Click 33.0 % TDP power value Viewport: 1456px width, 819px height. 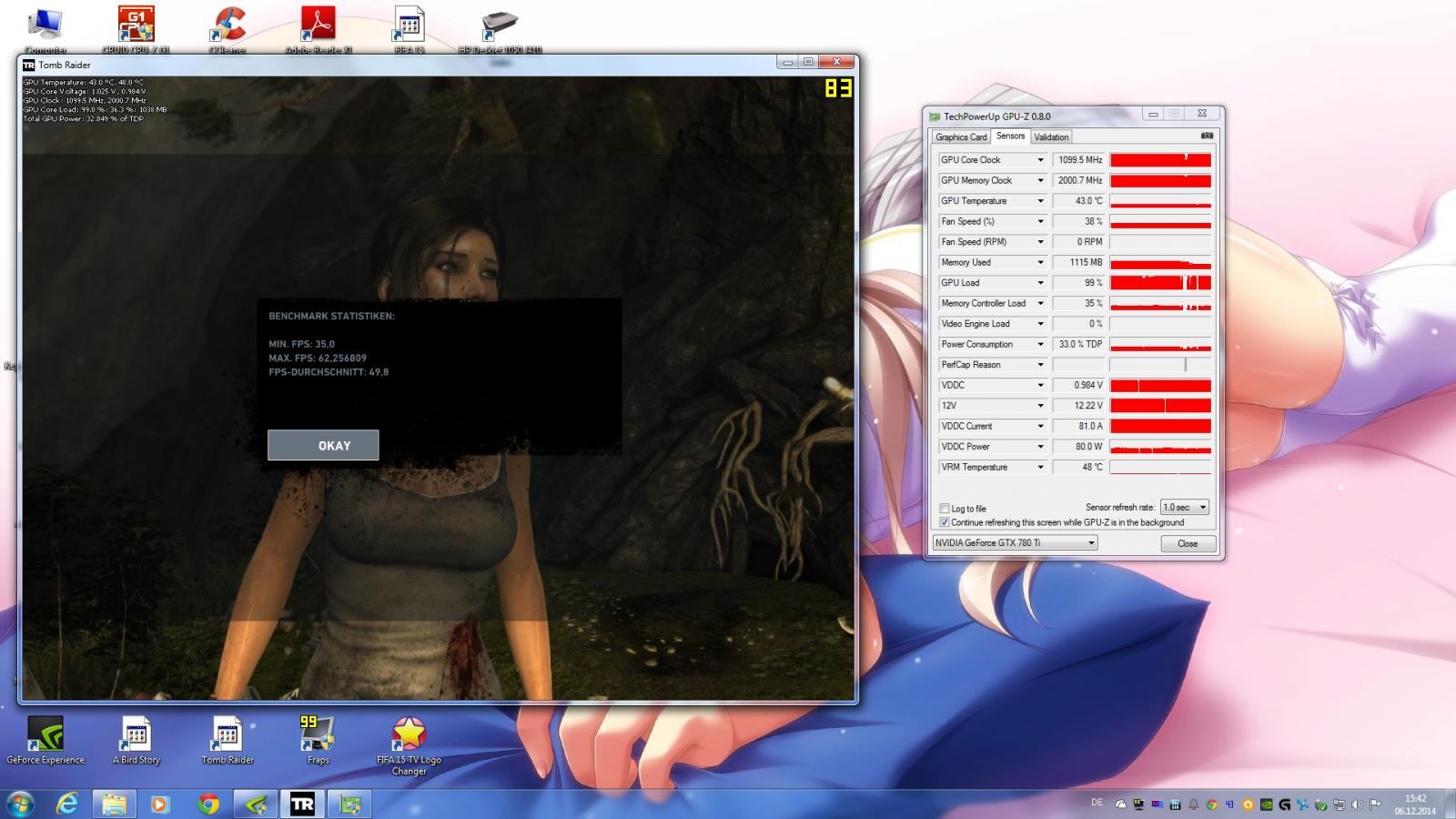pos(1079,344)
